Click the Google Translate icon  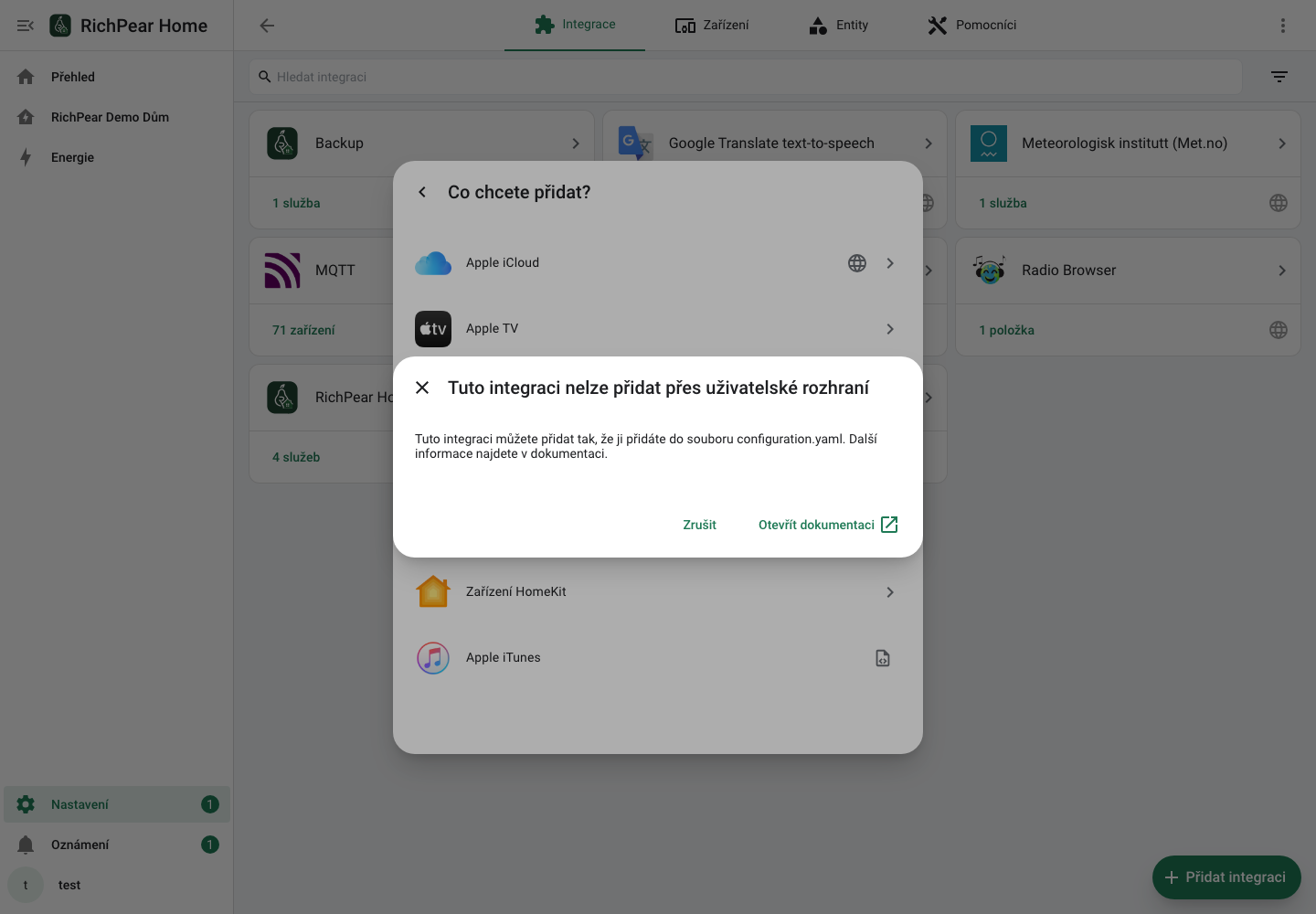[636, 143]
